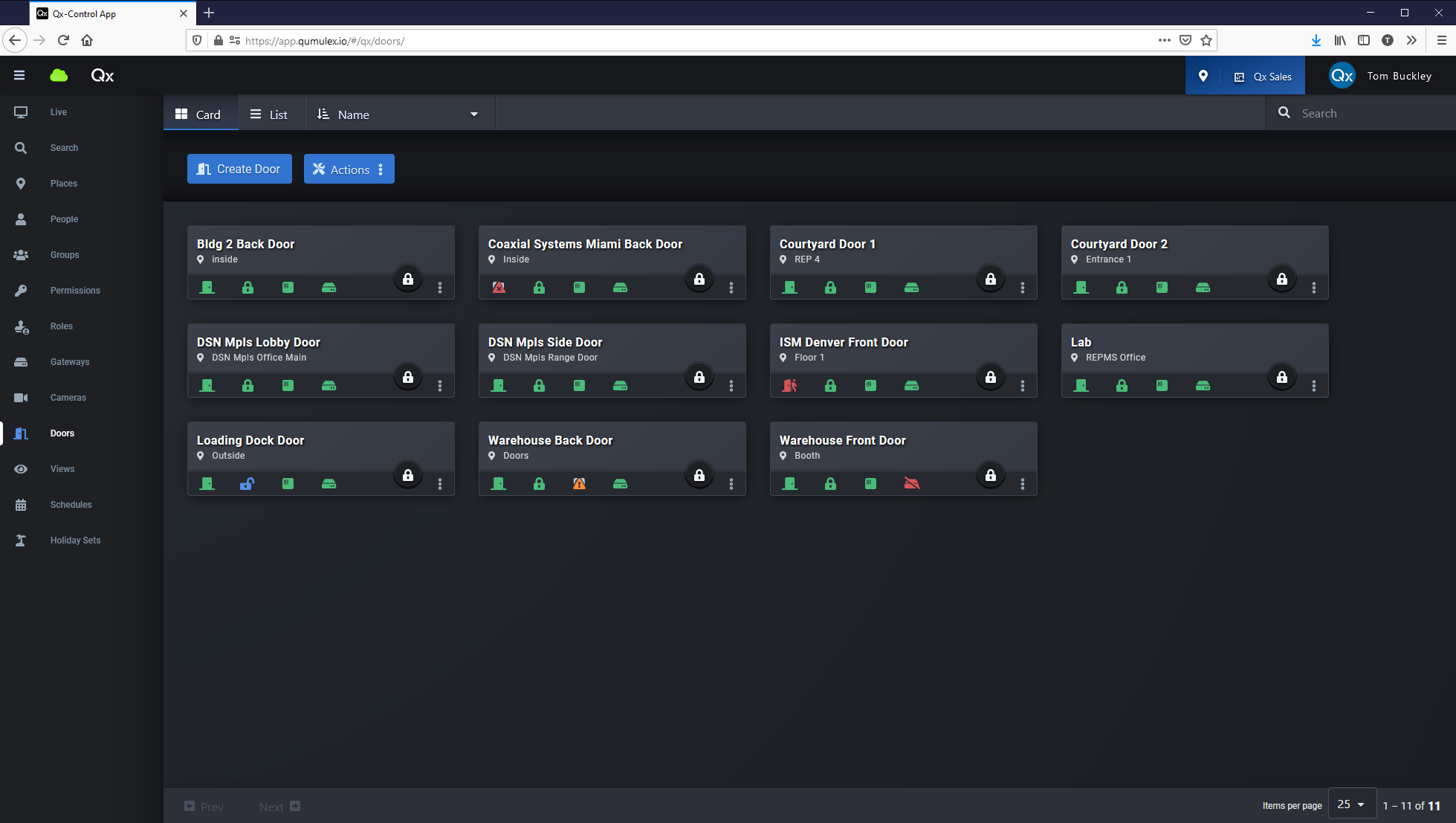
Task: Click the lock toggle on Warehouse Back Door
Action: (x=699, y=474)
